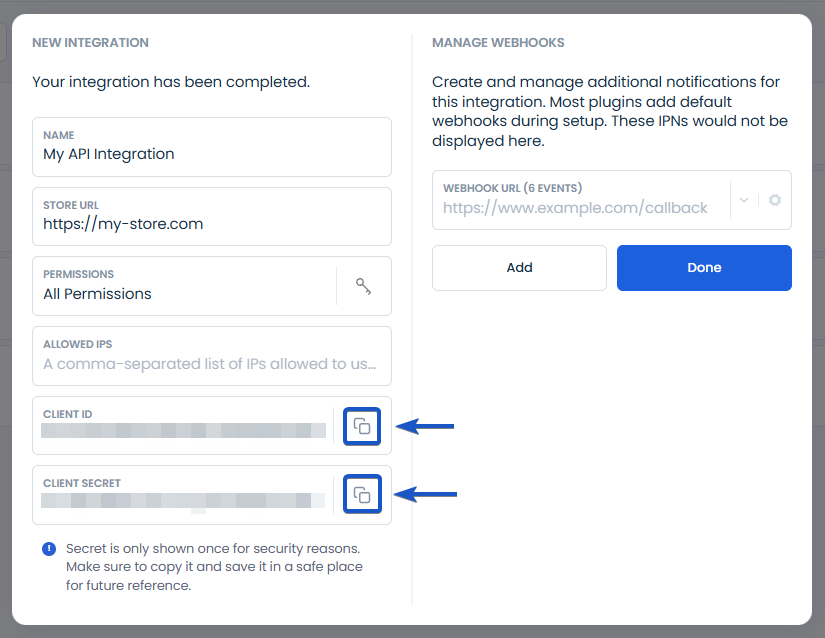Screen dimensions: 825x638
Task: Click the Done button to finish setup
Action: pyautogui.click(x=704, y=267)
